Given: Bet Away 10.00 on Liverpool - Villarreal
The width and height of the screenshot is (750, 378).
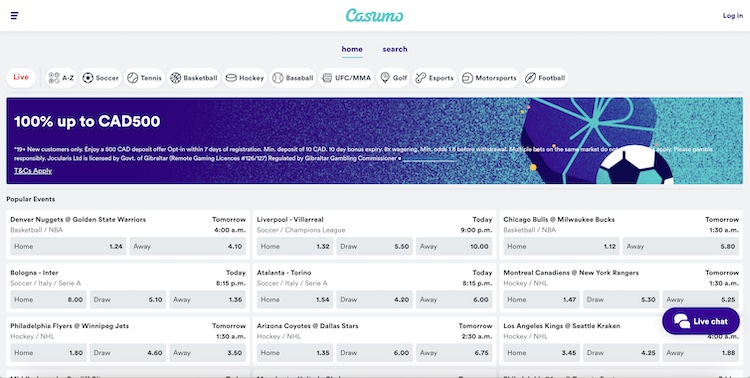Looking at the screenshot, I should (x=454, y=246).
